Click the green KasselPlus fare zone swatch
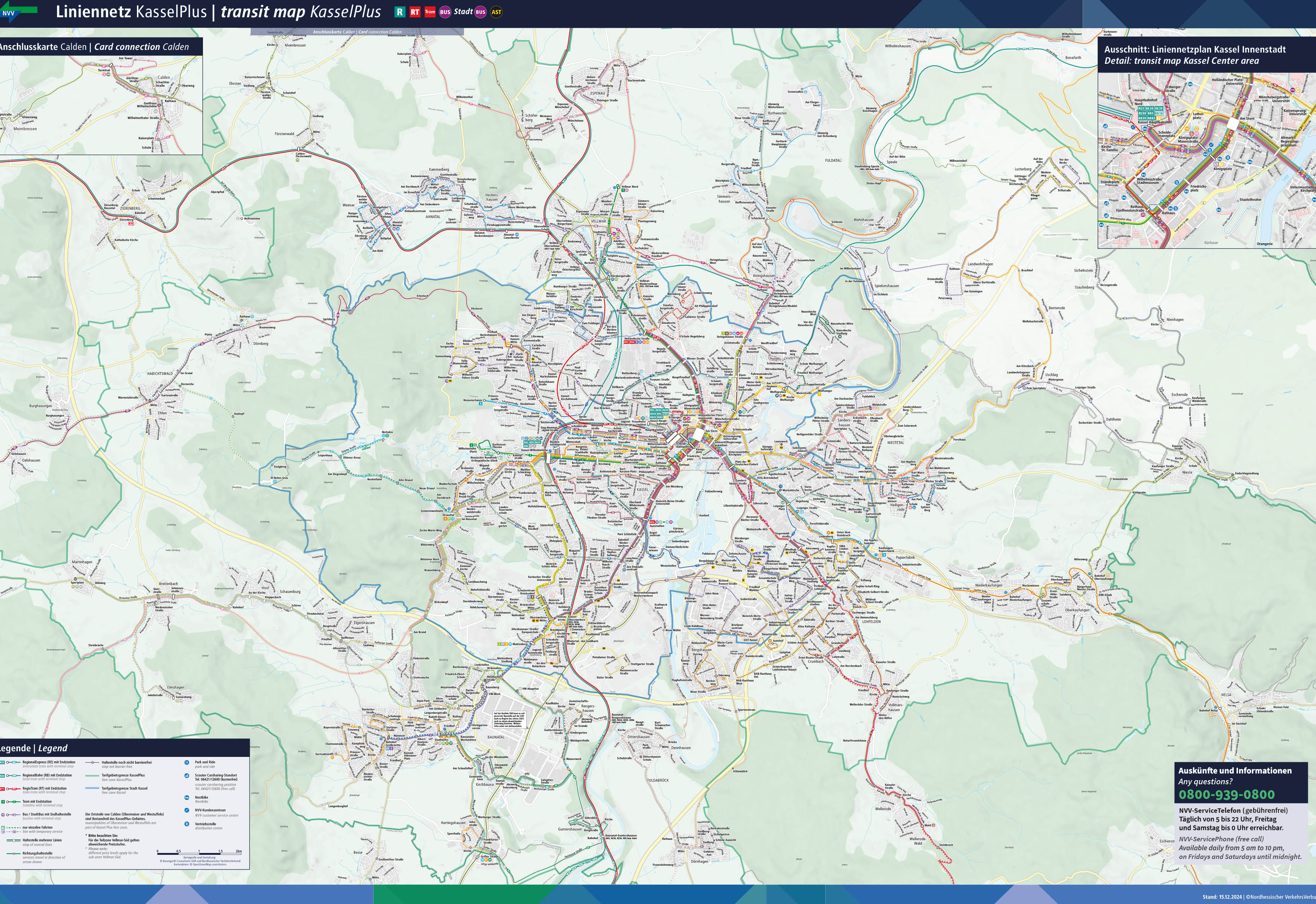1316x904 pixels. point(92,776)
